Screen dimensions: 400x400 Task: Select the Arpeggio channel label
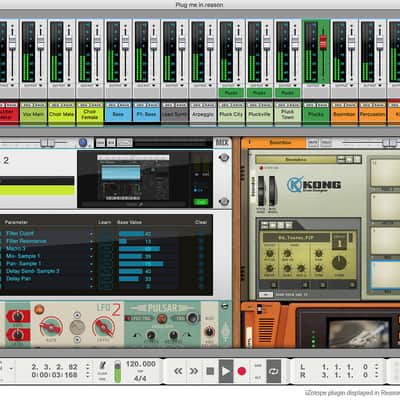tap(203, 114)
